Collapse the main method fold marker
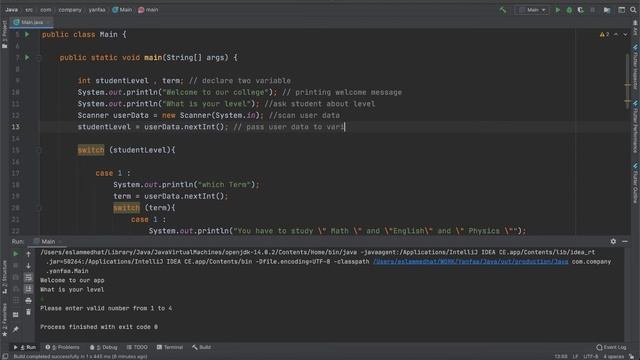Screen dimensions: 640x360 39,58
